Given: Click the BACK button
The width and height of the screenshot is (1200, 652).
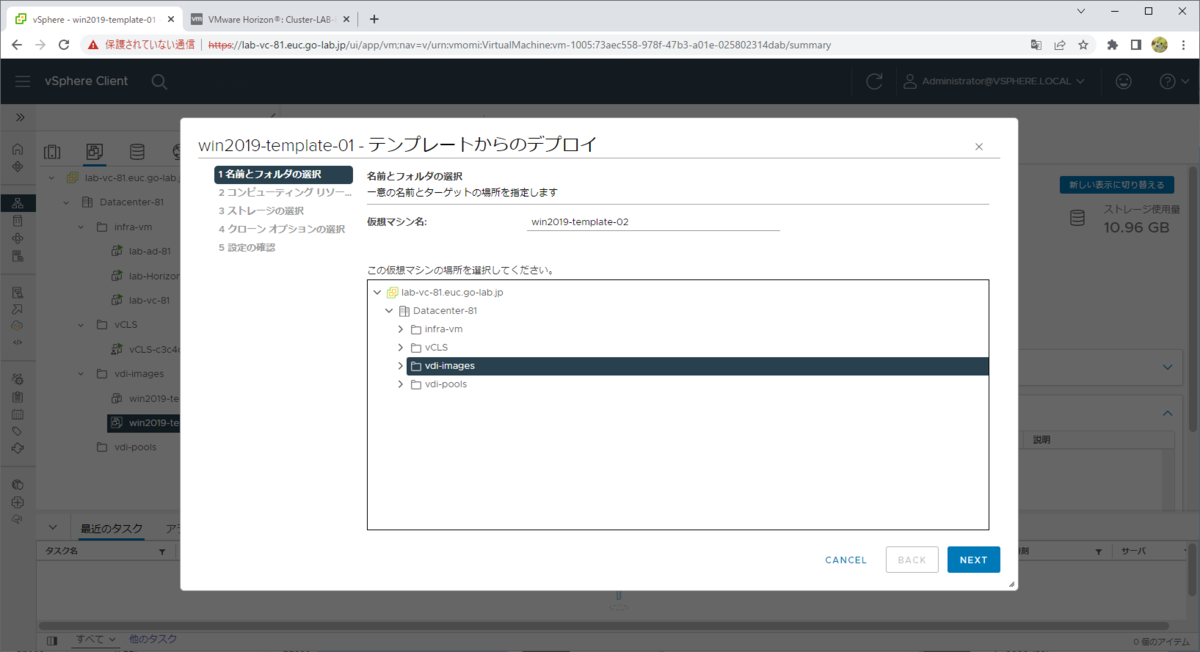Looking at the screenshot, I should 912,560.
